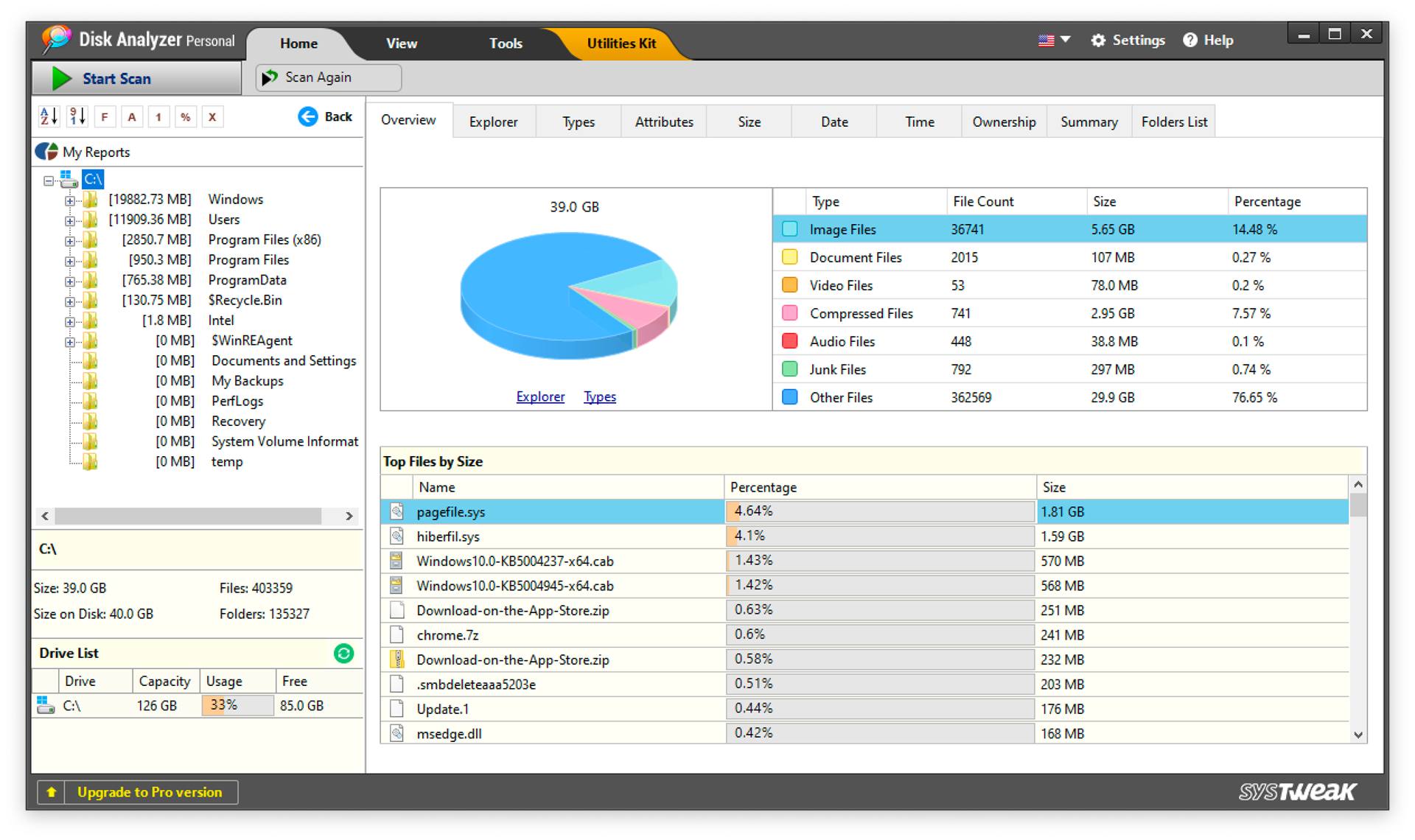
Task: Click the Start Scan button
Action: pos(136,78)
